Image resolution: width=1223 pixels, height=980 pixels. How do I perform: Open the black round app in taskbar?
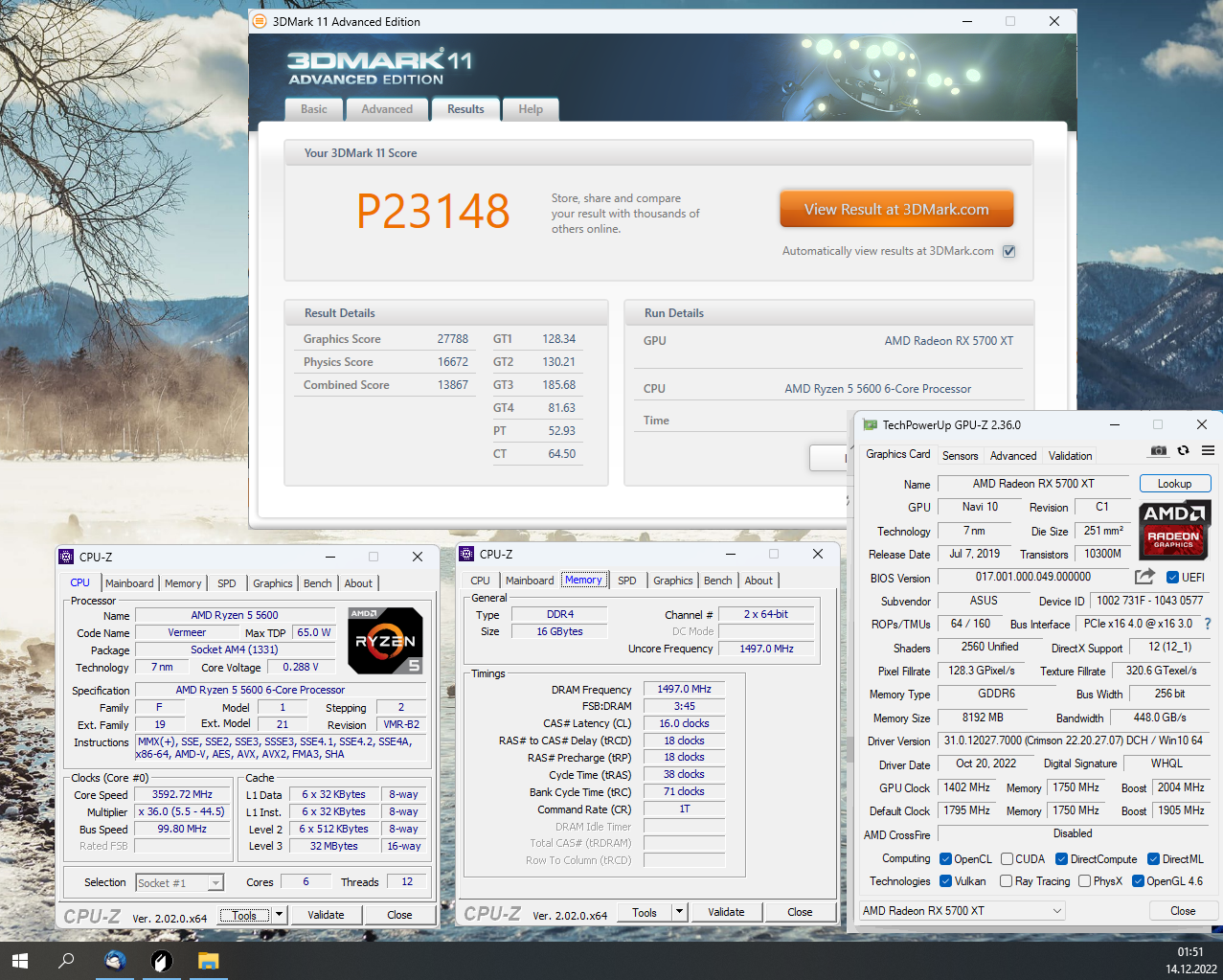(x=162, y=960)
